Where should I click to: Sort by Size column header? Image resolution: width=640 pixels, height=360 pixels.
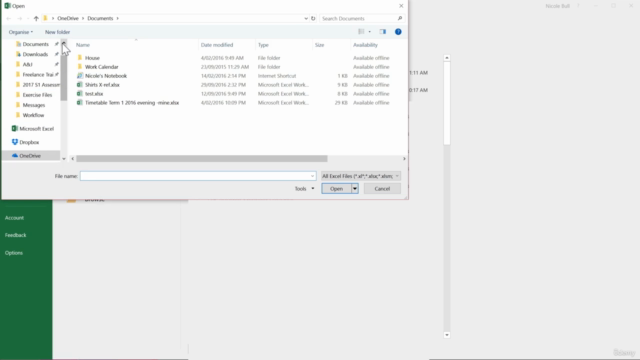coord(320,45)
